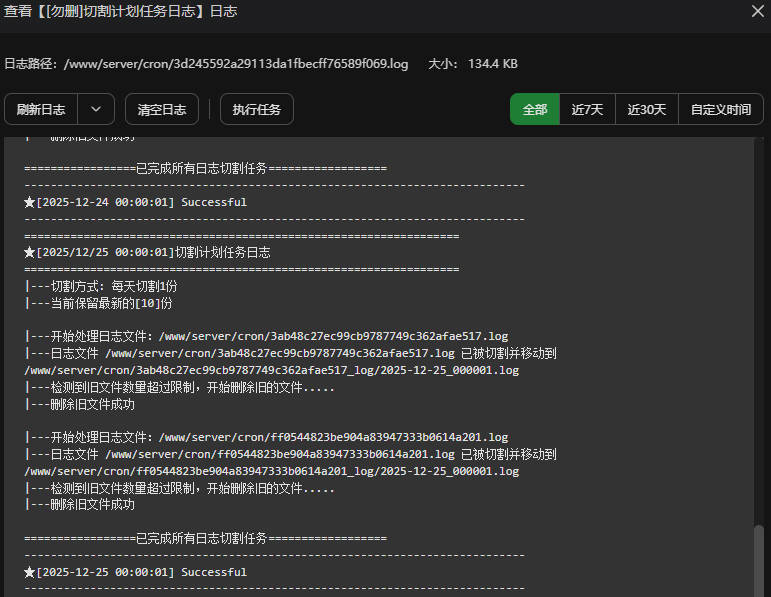The width and height of the screenshot is (771, 597).
Task: Click the log scrollbar thumb
Action: [759, 561]
